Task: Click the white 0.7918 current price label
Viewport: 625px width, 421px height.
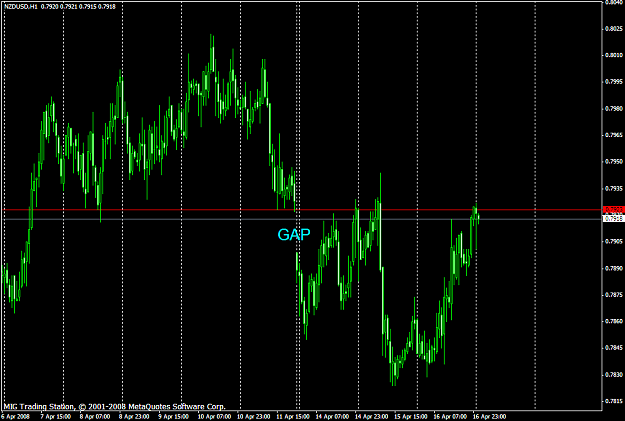Action: point(613,219)
